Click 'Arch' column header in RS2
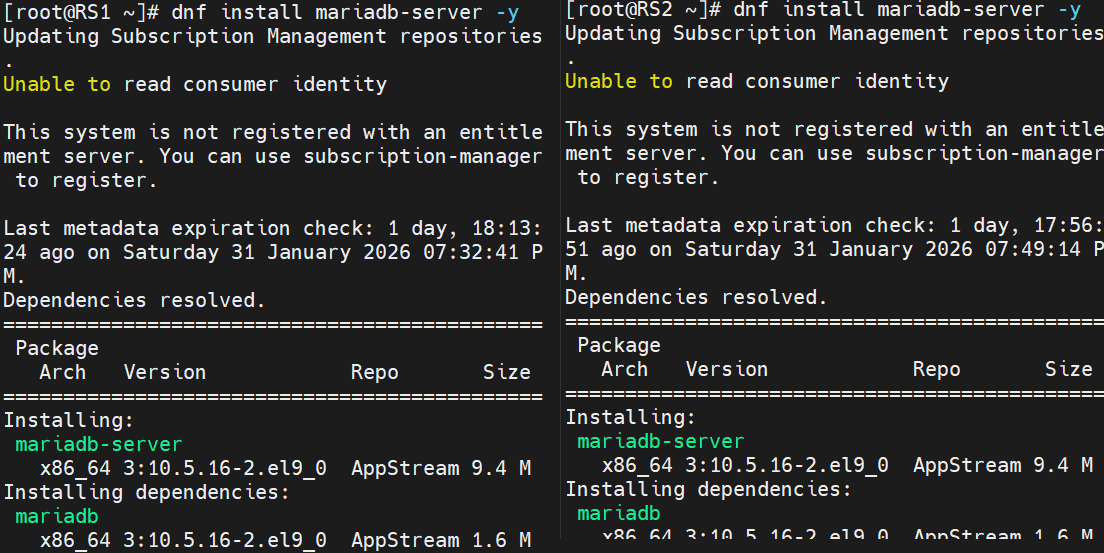 click(x=625, y=368)
